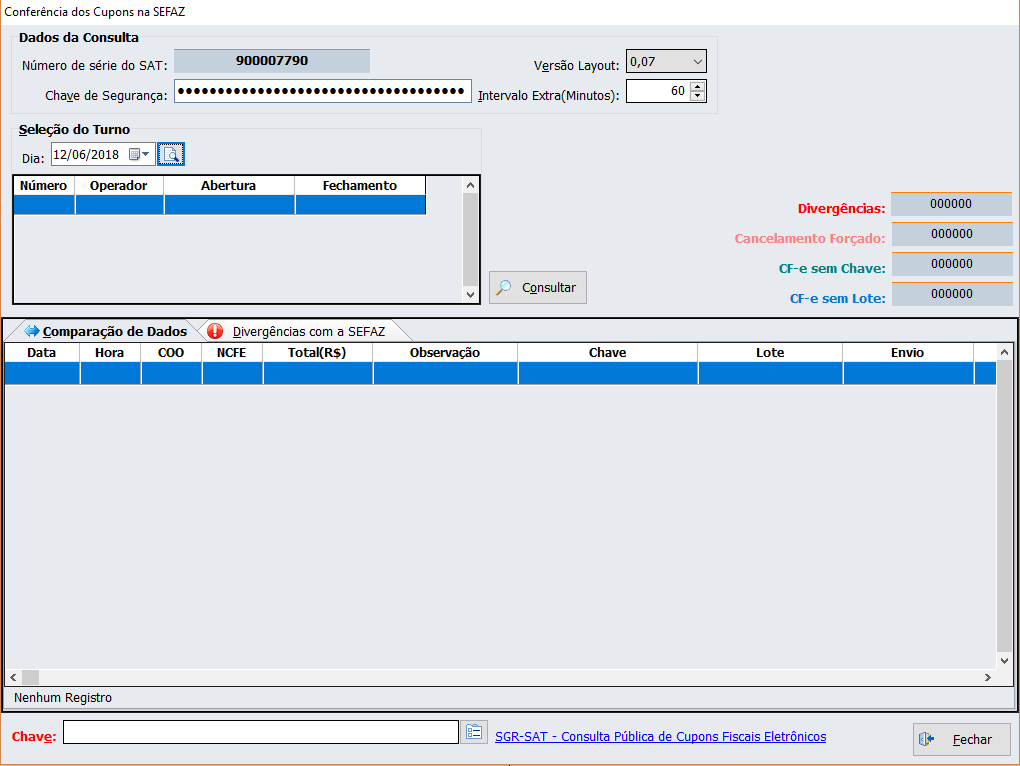Click the Fechar button

point(961,740)
